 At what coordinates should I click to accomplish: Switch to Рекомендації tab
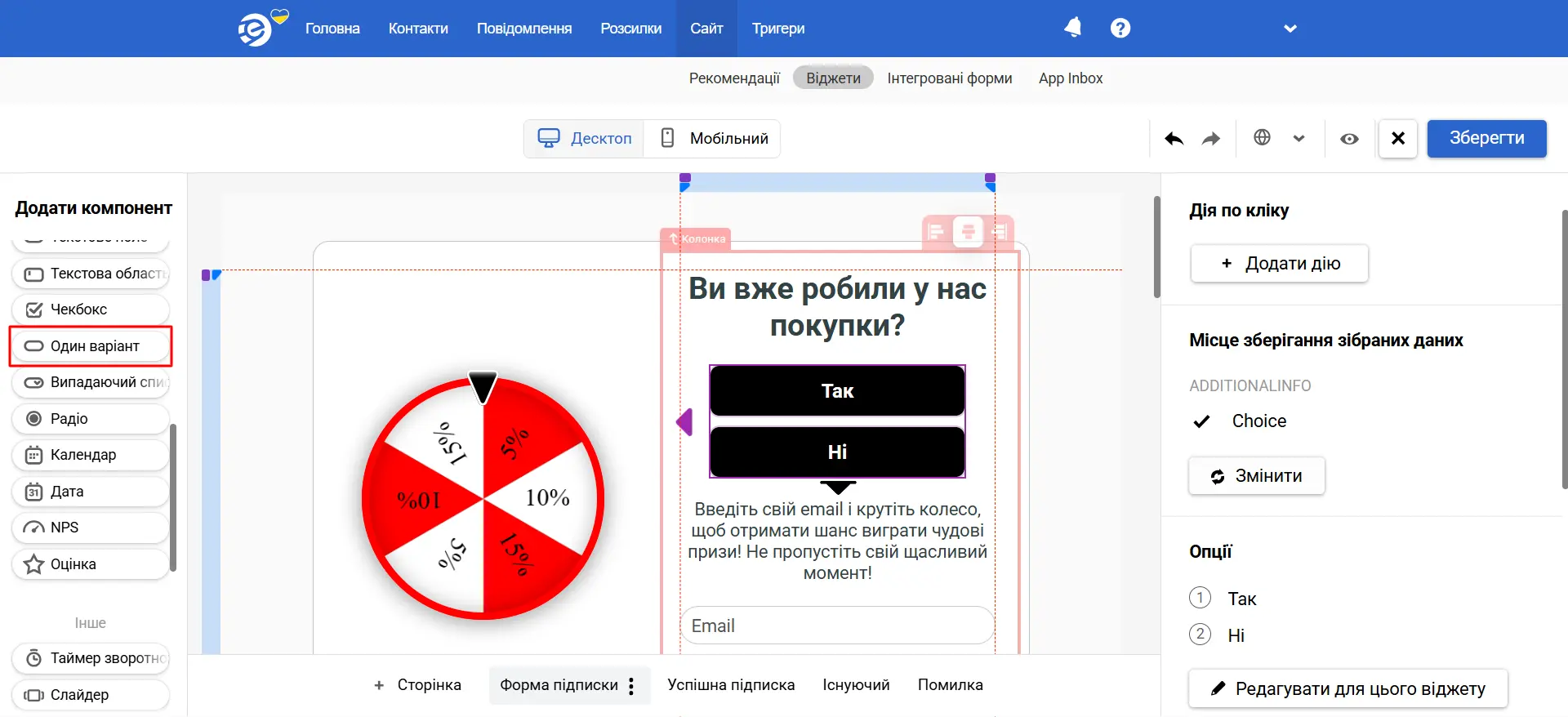(734, 78)
